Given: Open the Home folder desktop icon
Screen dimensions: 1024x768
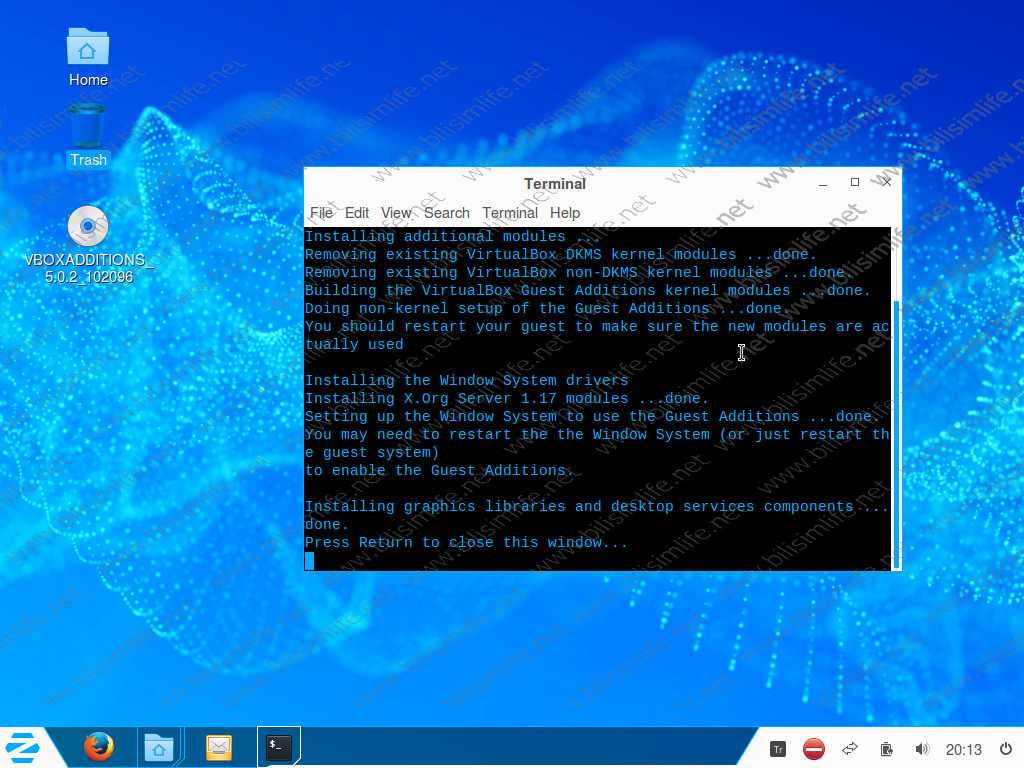Looking at the screenshot, I should [88, 57].
